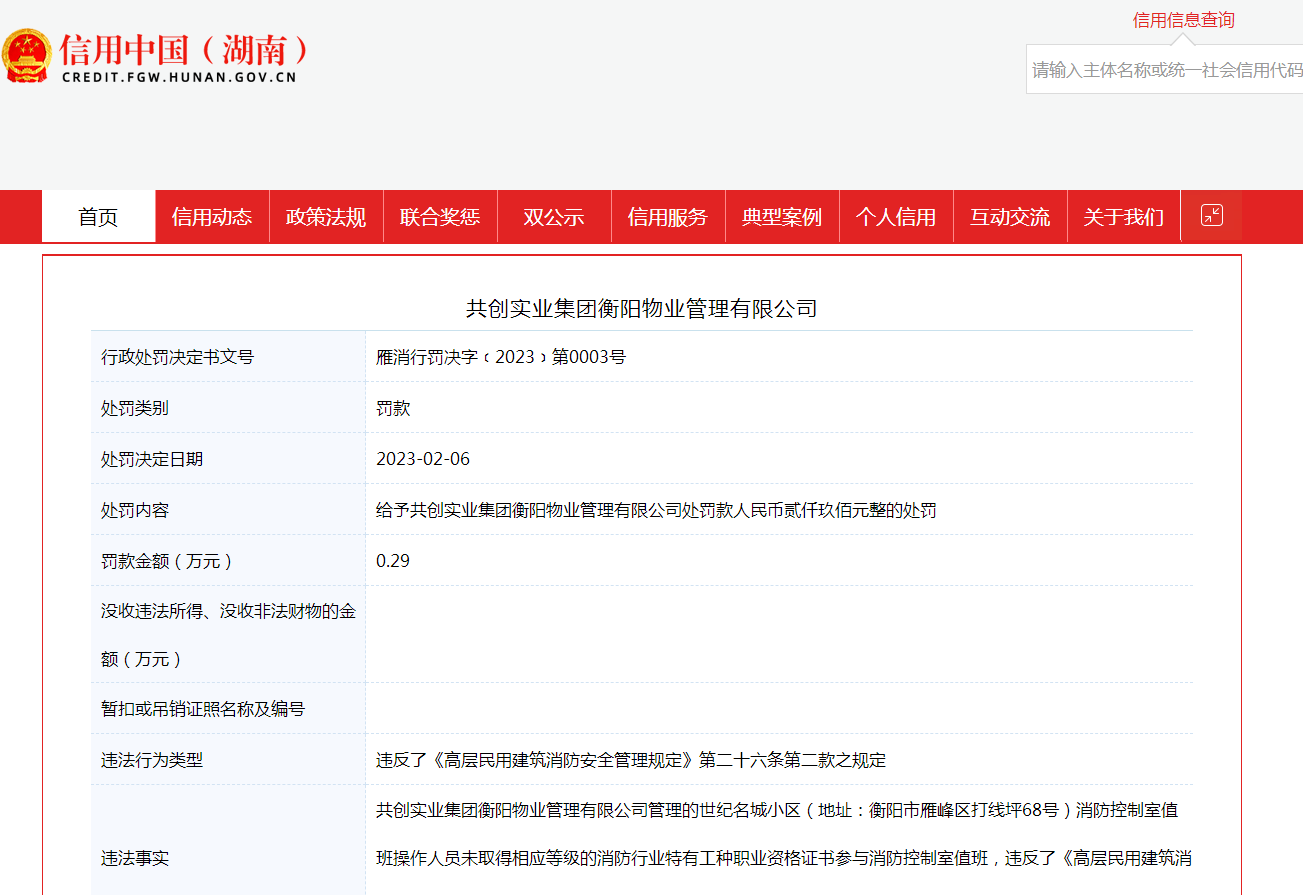Select the penalty content text 贰仟玖佰元整
The image size is (1303, 895).
[x=817, y=510]
